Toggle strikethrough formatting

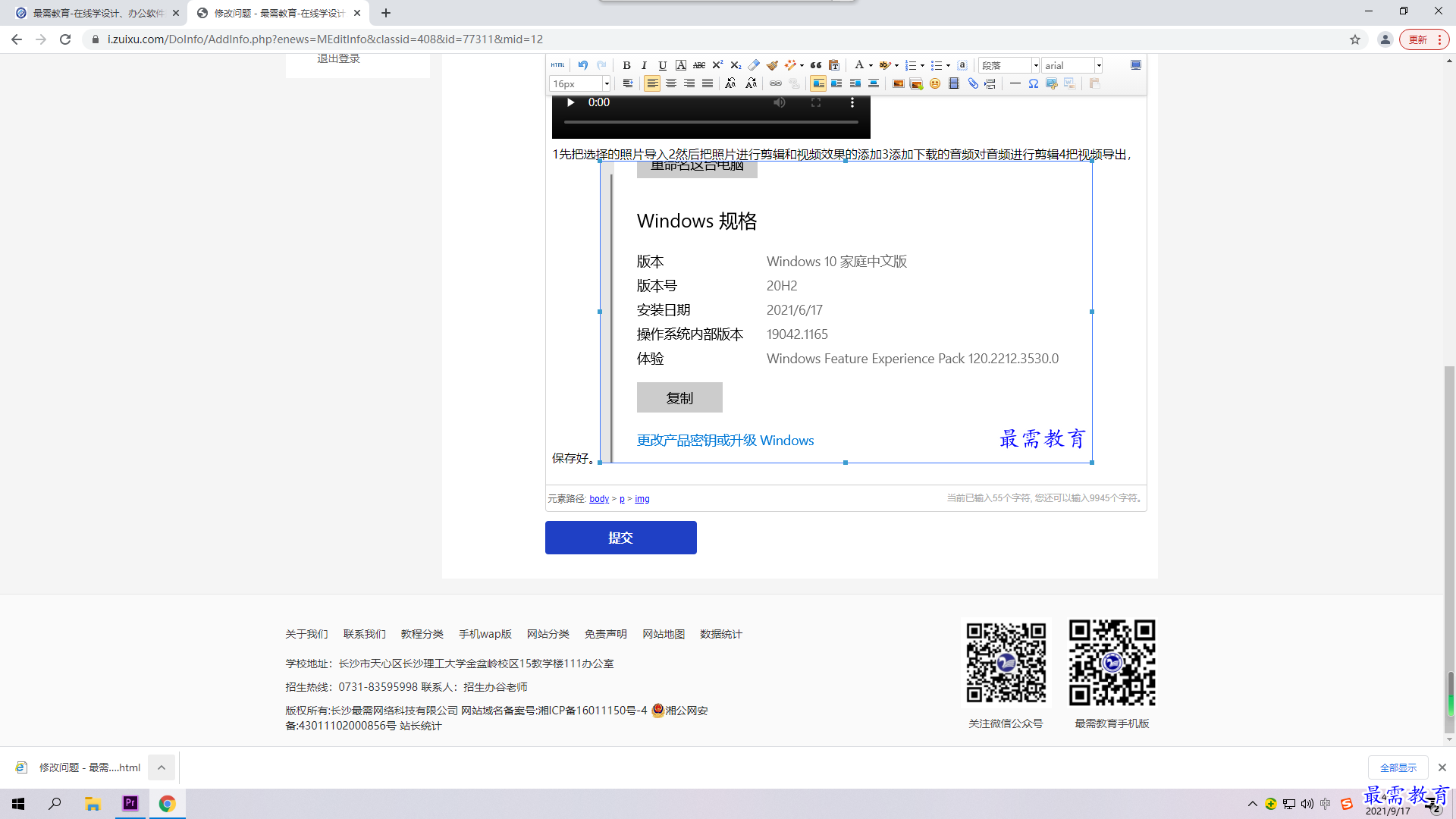(x=699, y=65)
